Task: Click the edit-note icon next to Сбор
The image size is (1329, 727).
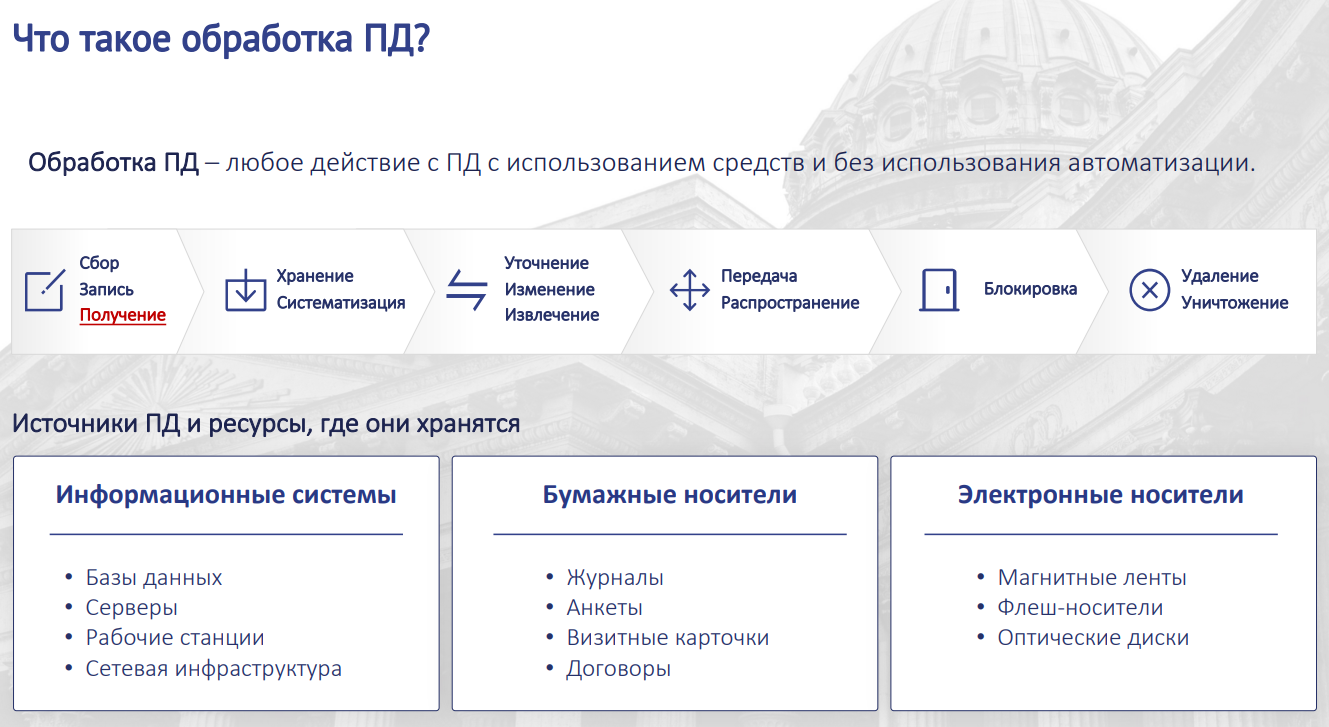Action: tap(44, 290)
